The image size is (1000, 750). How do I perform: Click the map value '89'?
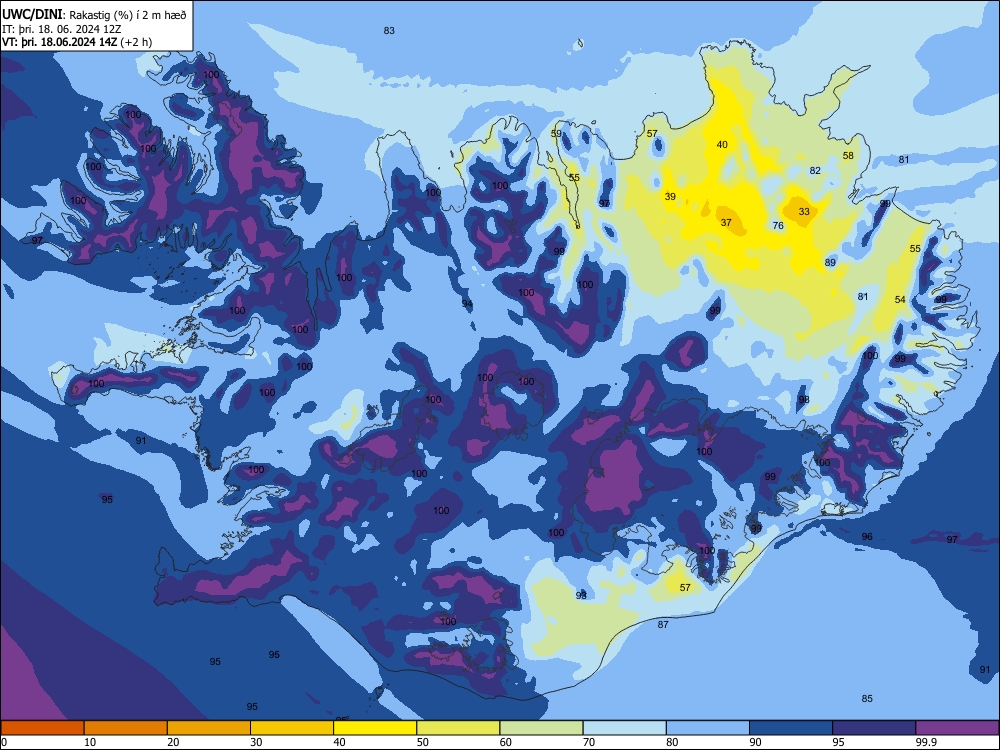click(x=830, y=263)
